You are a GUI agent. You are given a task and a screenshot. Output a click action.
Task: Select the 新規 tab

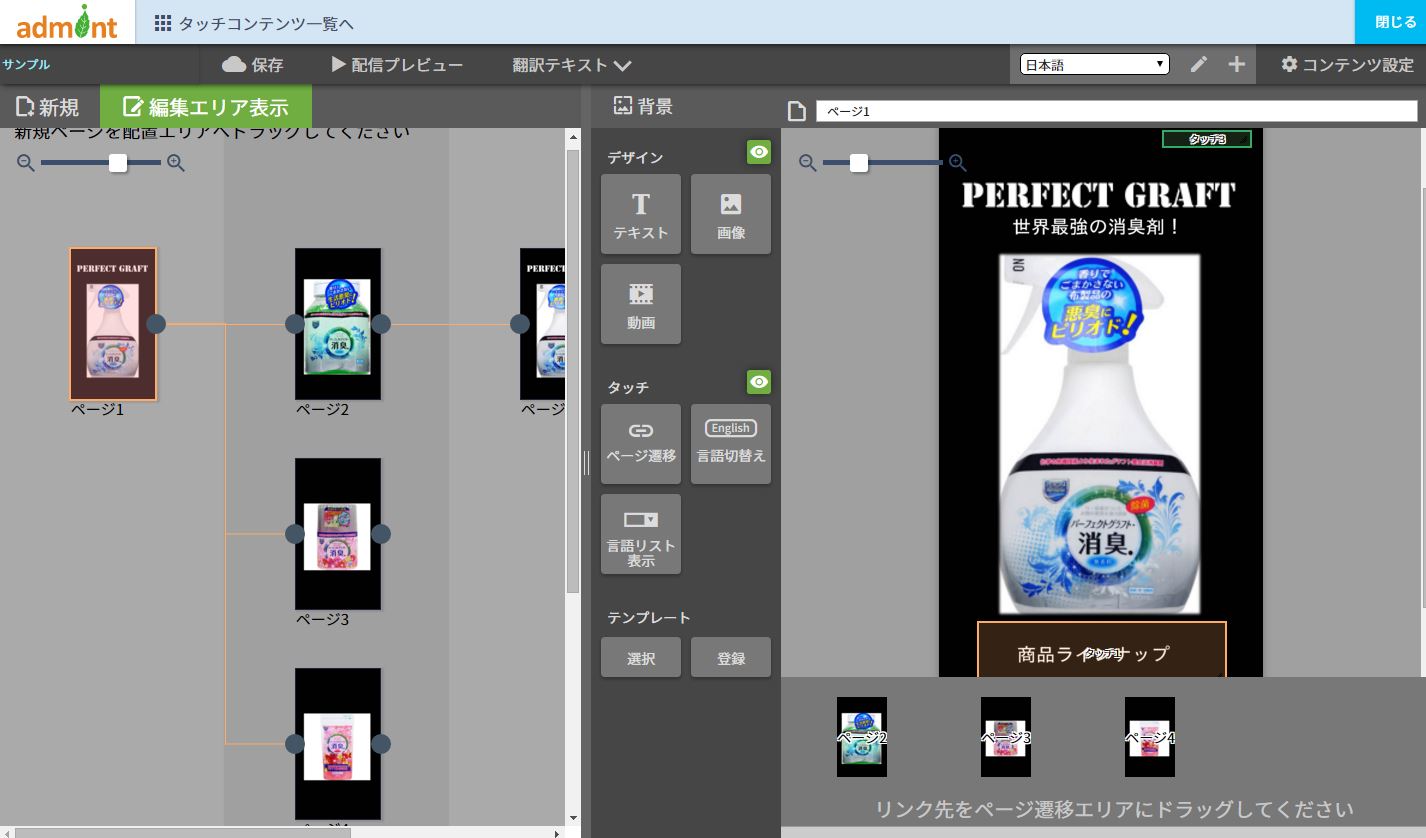tap(47, 106)
